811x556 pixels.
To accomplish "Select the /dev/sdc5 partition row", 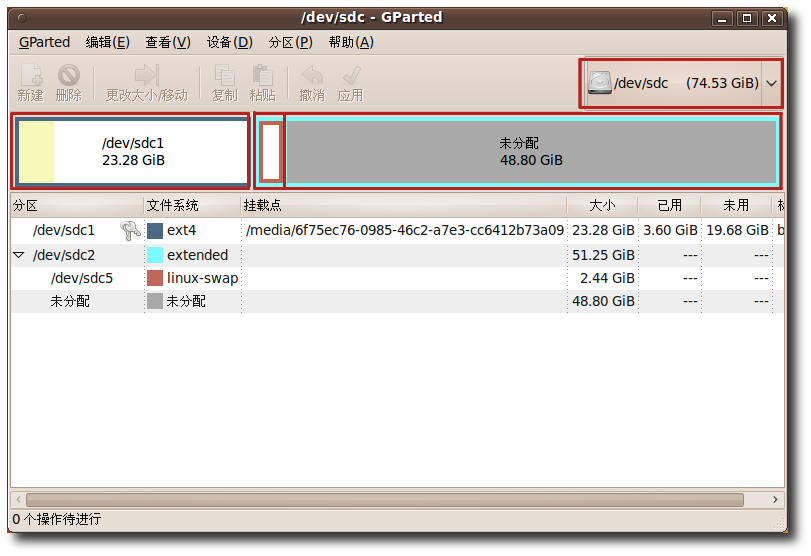I will [397, 278].
